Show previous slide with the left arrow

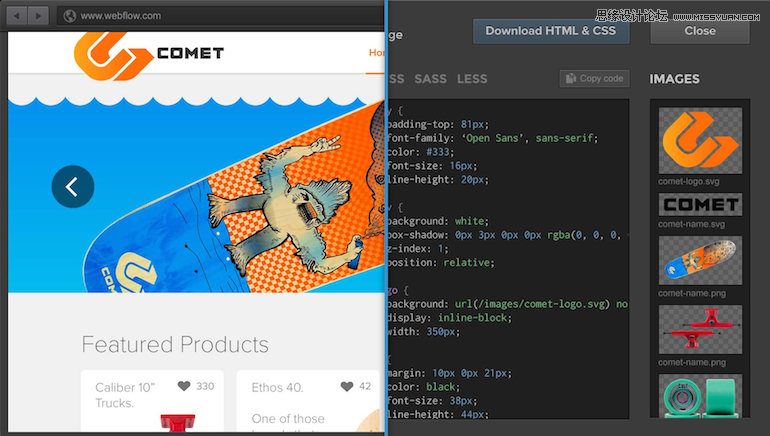pyautogui.click(x=73, y=187)
